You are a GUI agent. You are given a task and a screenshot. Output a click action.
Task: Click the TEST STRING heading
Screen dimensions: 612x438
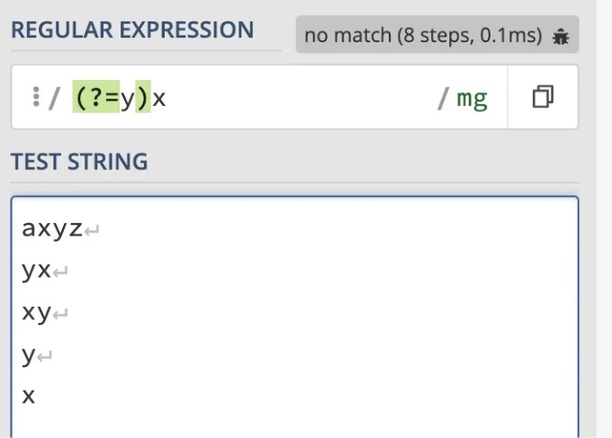click(x=79, y=161)
